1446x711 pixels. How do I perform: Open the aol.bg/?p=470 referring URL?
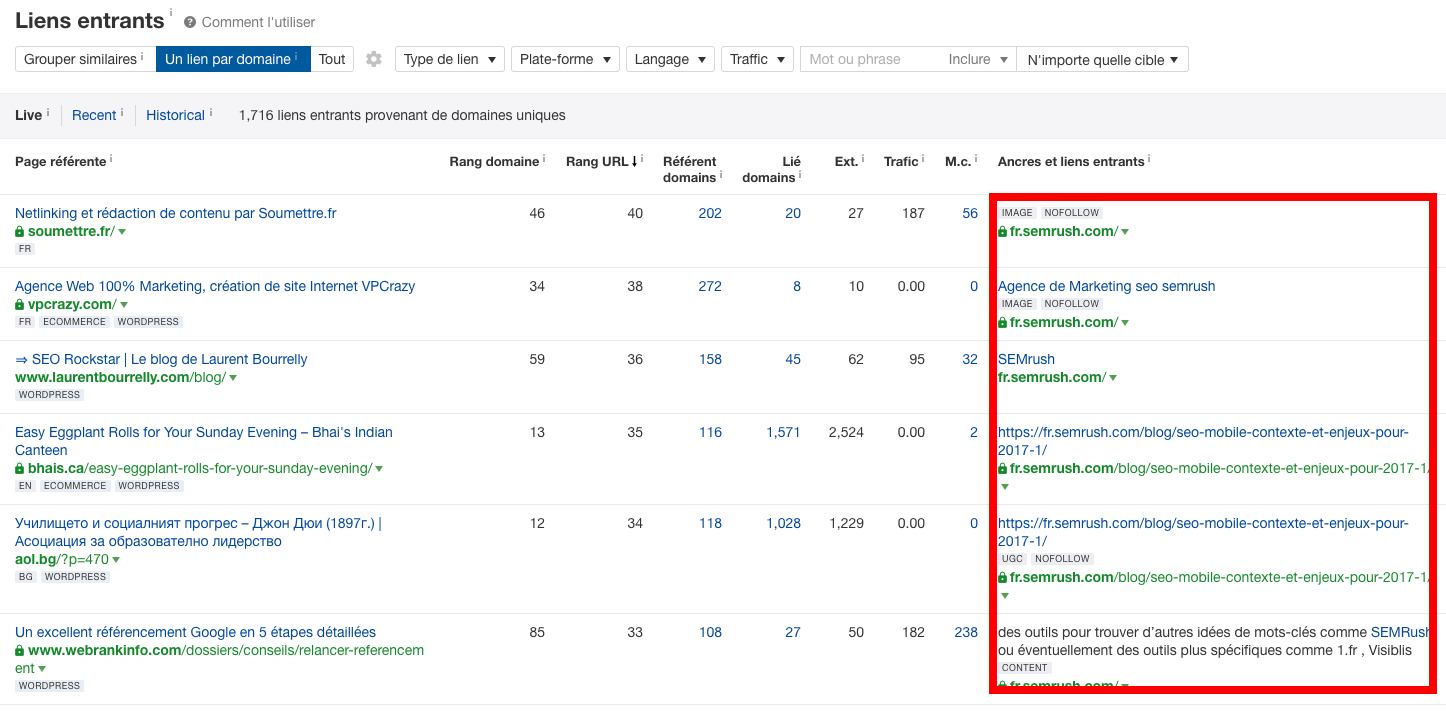(62, 560)
